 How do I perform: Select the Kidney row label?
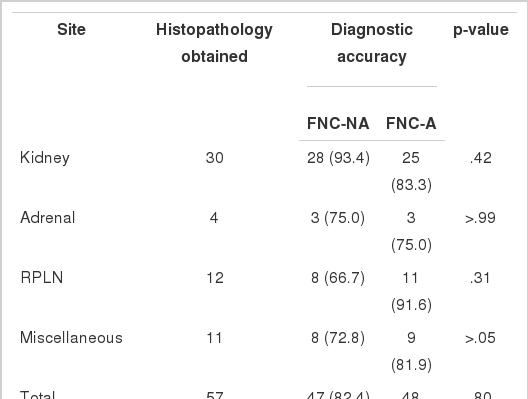coord(45,158)
